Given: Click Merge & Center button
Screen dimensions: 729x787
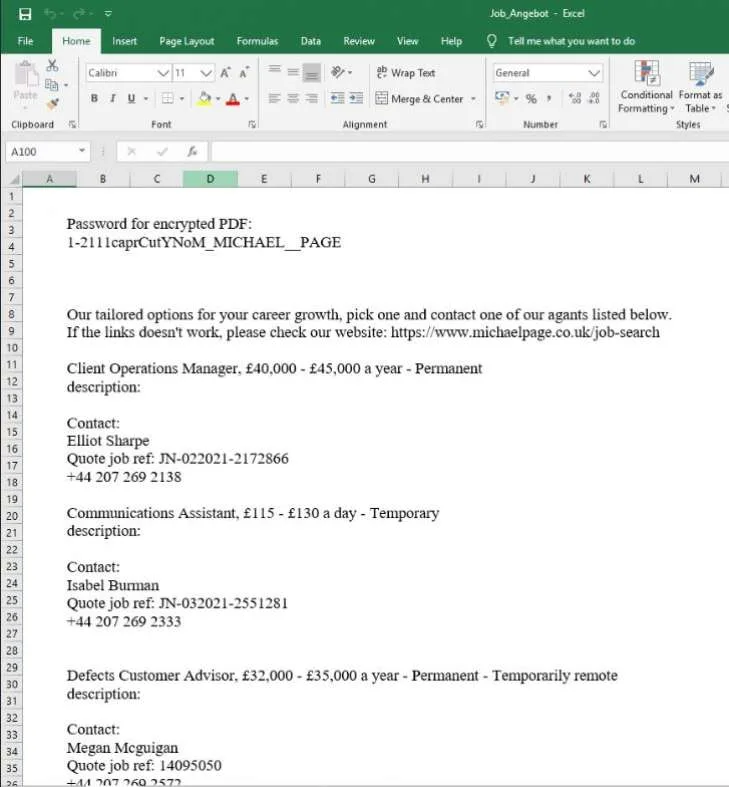Looking at the screenshot, I should click(419, 99).
